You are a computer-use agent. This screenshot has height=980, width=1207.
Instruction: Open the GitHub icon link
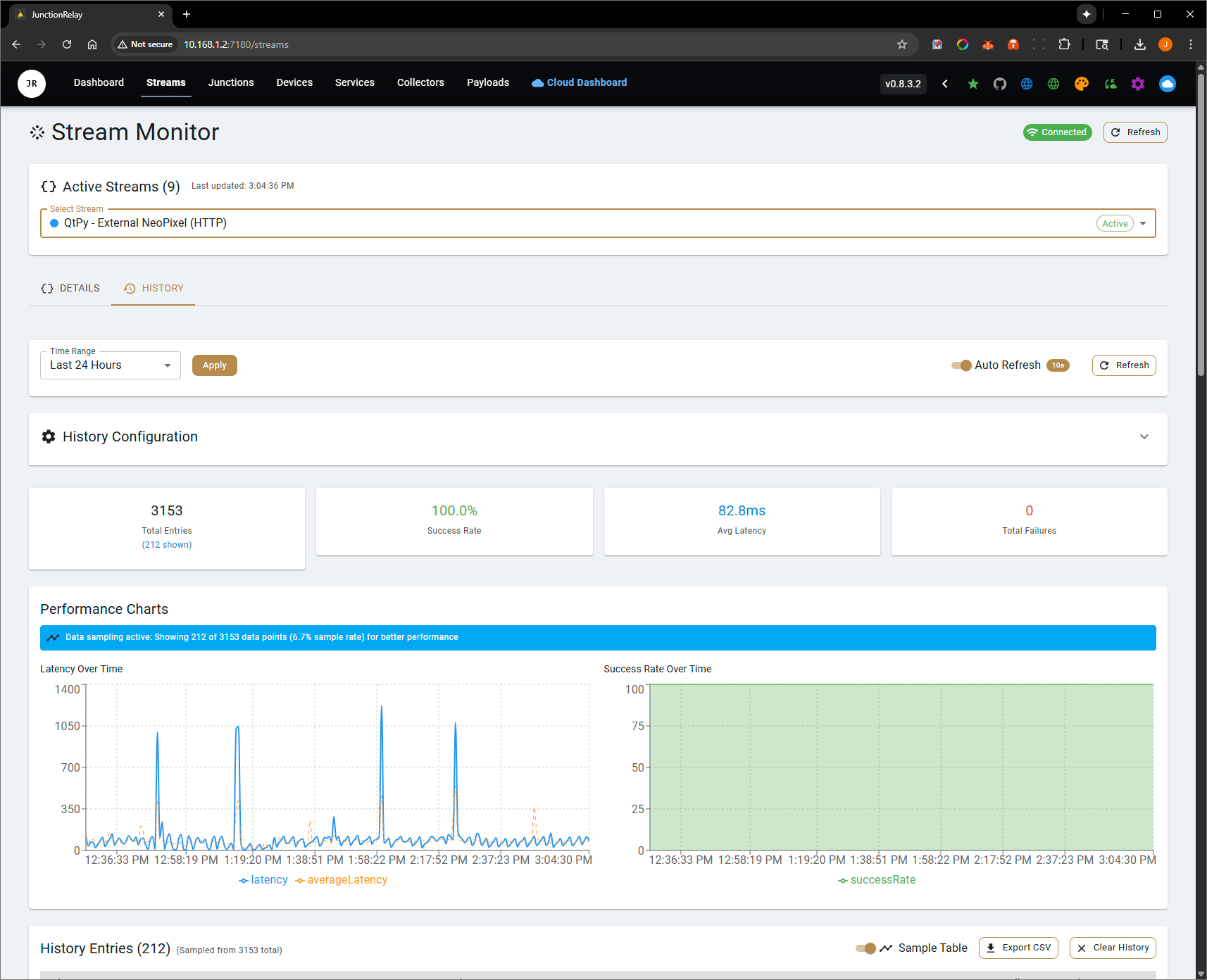[1000, 84]
